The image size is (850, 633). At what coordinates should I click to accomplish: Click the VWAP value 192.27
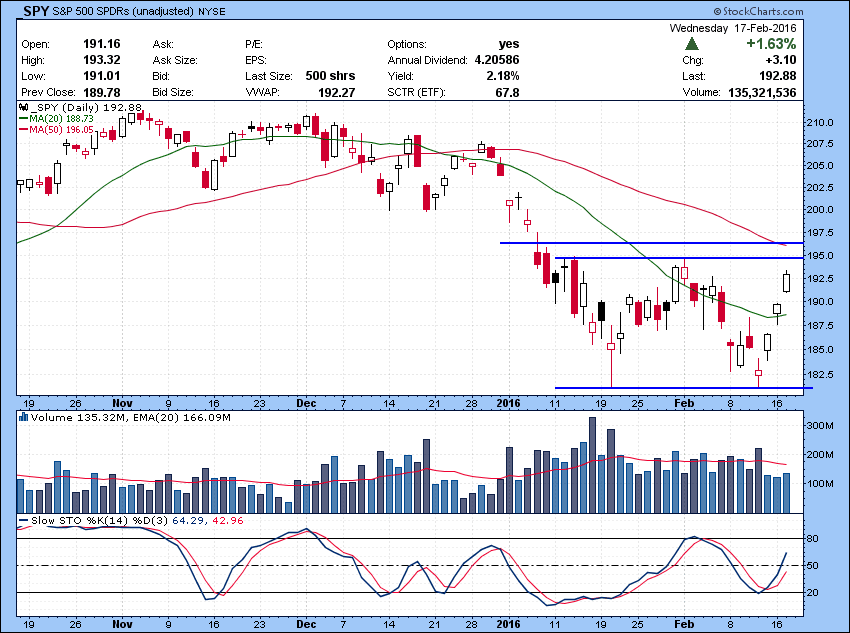pyautogui.click(x=337, y=92)
